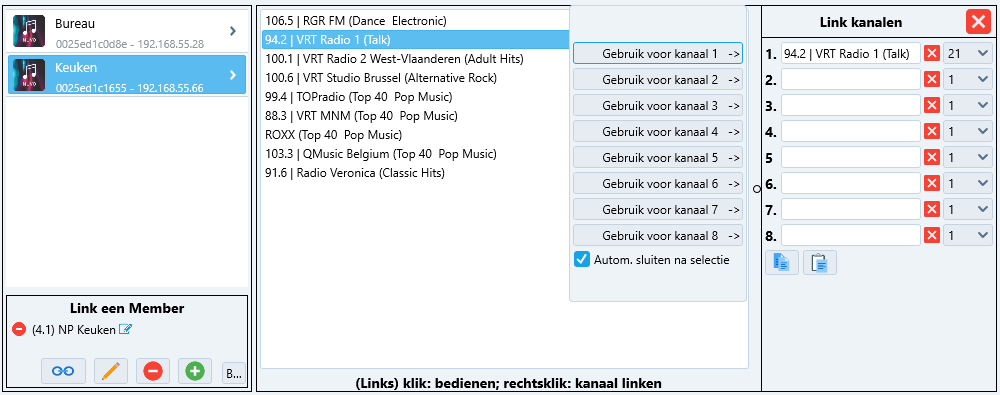Click the green plus add button

pyautogui.click(x=195, y=371)
